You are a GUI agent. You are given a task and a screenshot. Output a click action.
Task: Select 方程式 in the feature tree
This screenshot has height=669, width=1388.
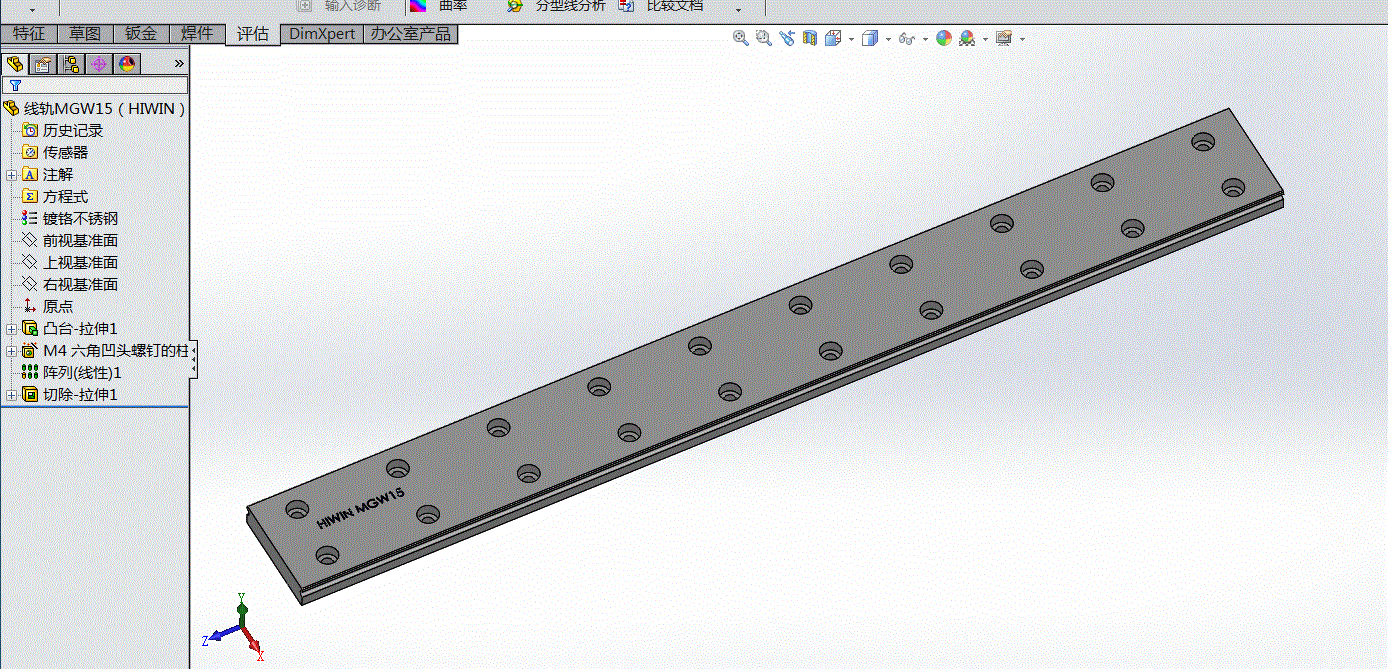66,196
